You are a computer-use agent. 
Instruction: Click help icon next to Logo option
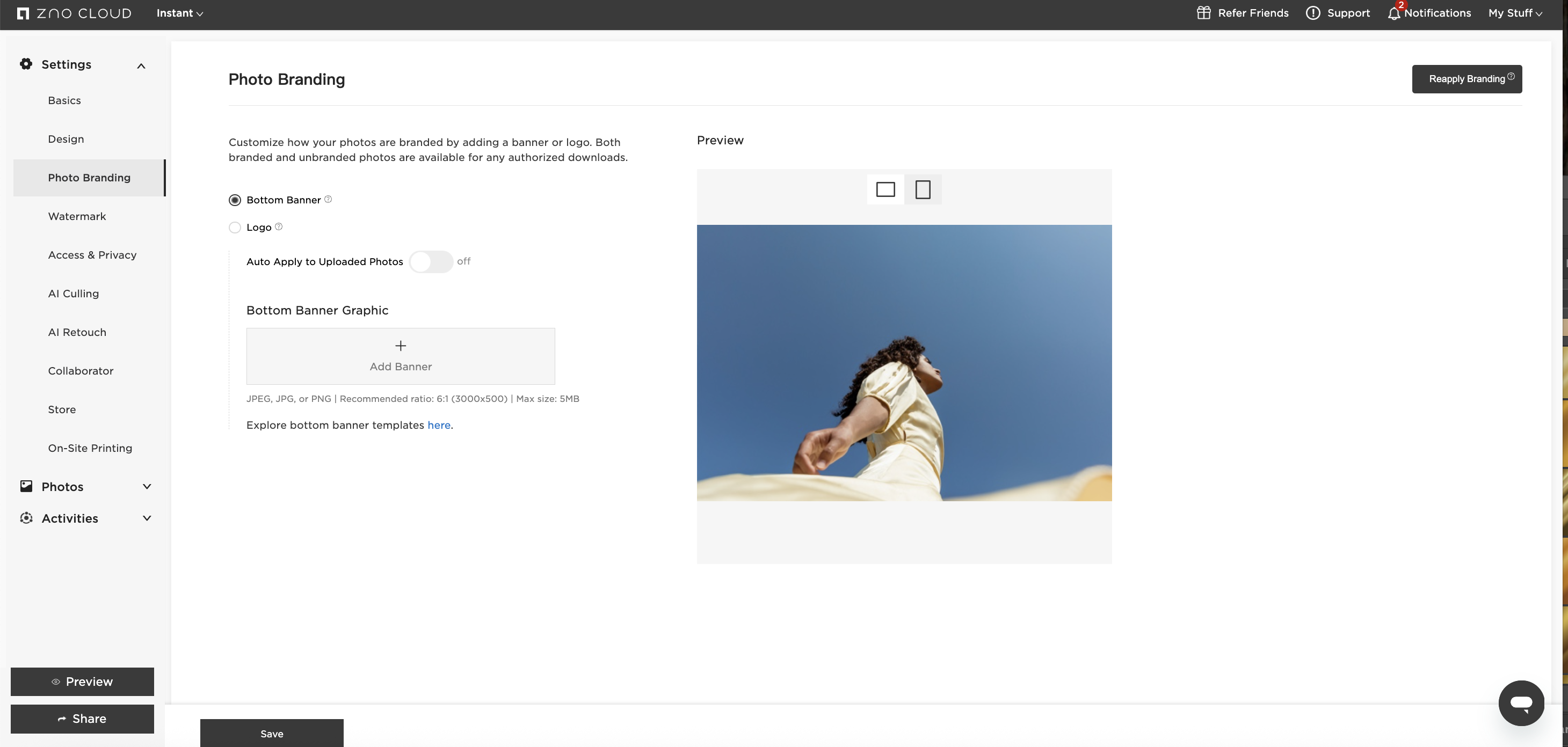(x=279, y=227)
